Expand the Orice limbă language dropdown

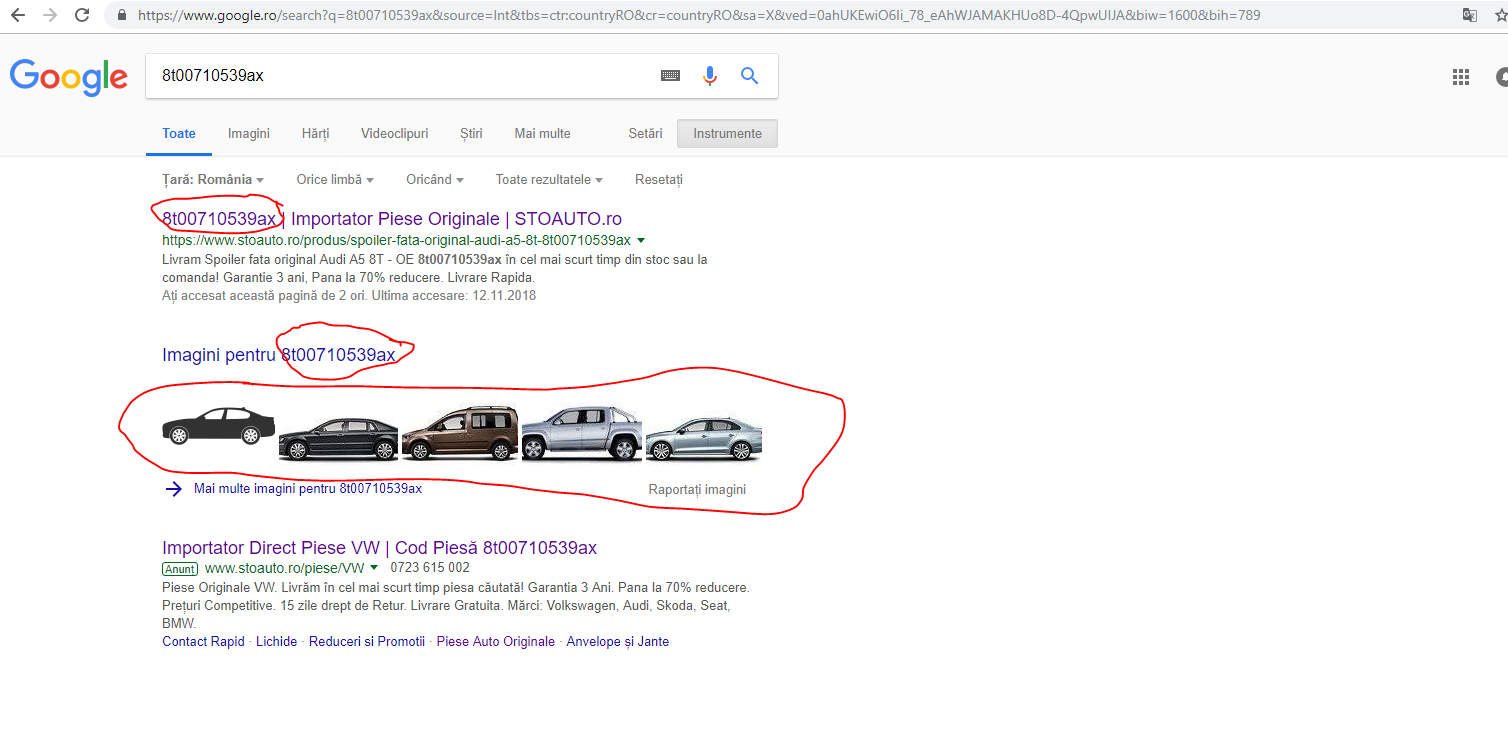[x=335, y=180]
